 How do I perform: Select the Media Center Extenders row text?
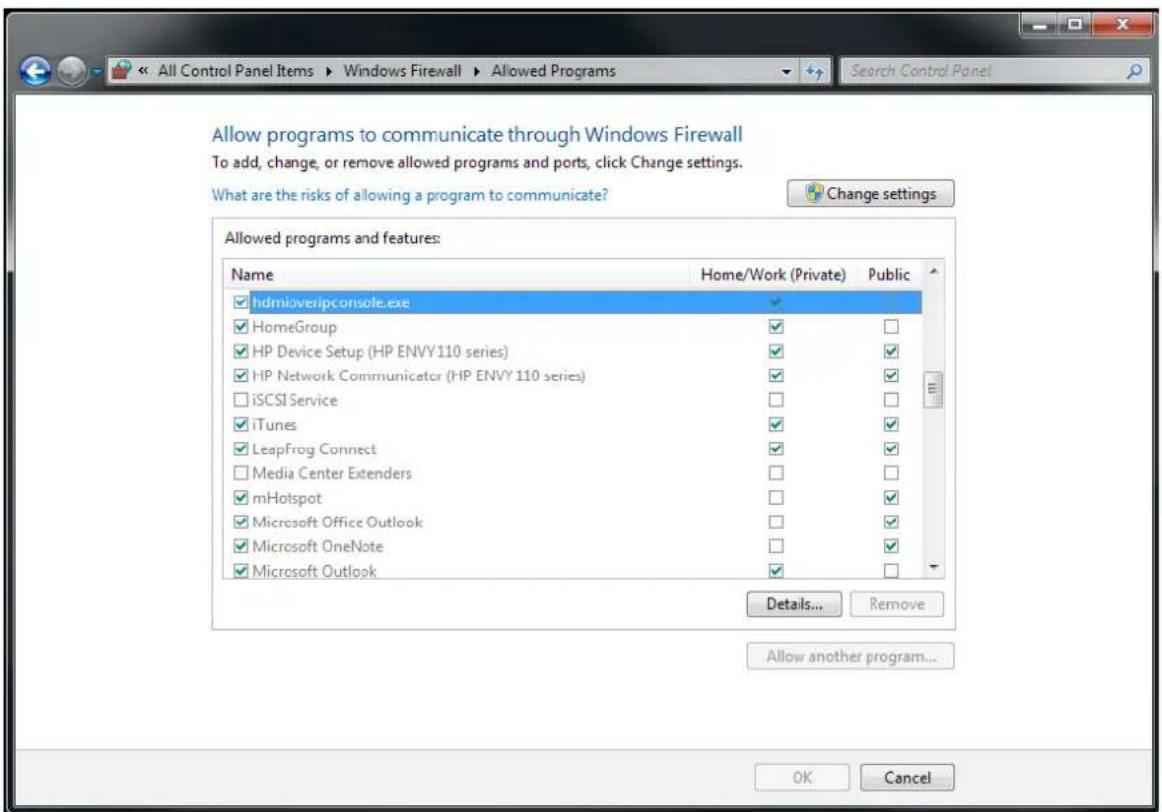pyautogui.click(x=331, y=473)
